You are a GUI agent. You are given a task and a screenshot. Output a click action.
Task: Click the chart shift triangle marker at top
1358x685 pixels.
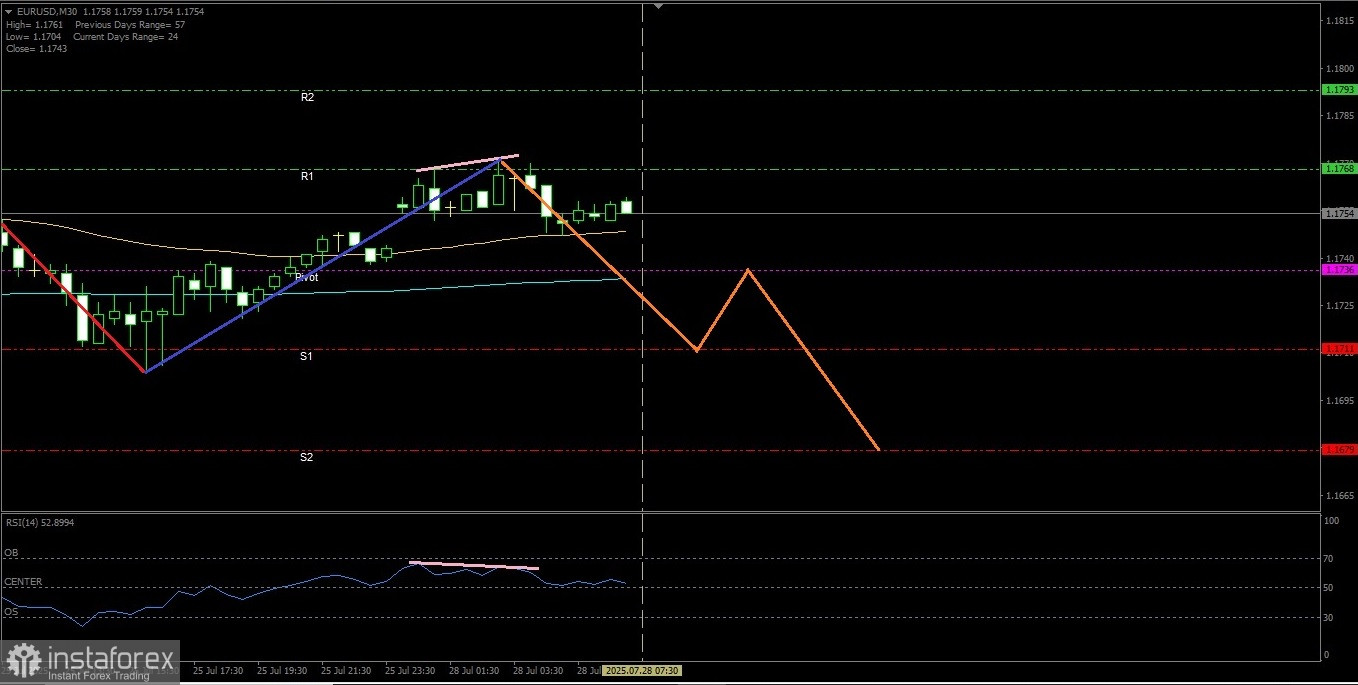click(658, 6)
